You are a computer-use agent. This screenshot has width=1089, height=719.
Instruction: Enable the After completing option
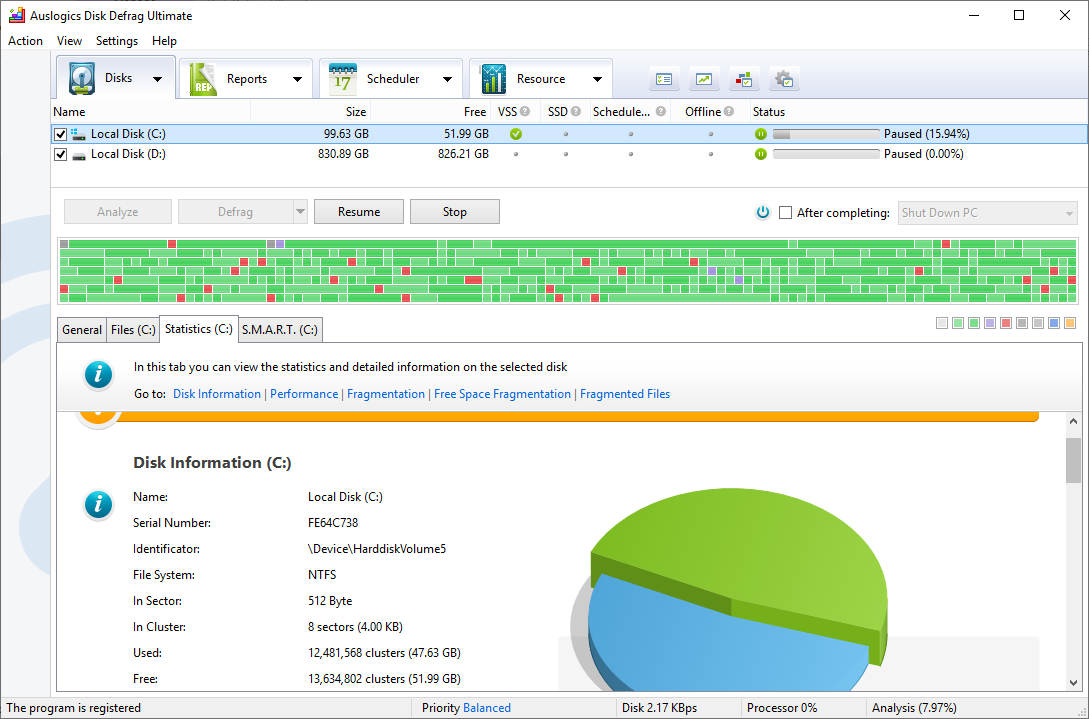pyautogui.click(x=785, y=212)
